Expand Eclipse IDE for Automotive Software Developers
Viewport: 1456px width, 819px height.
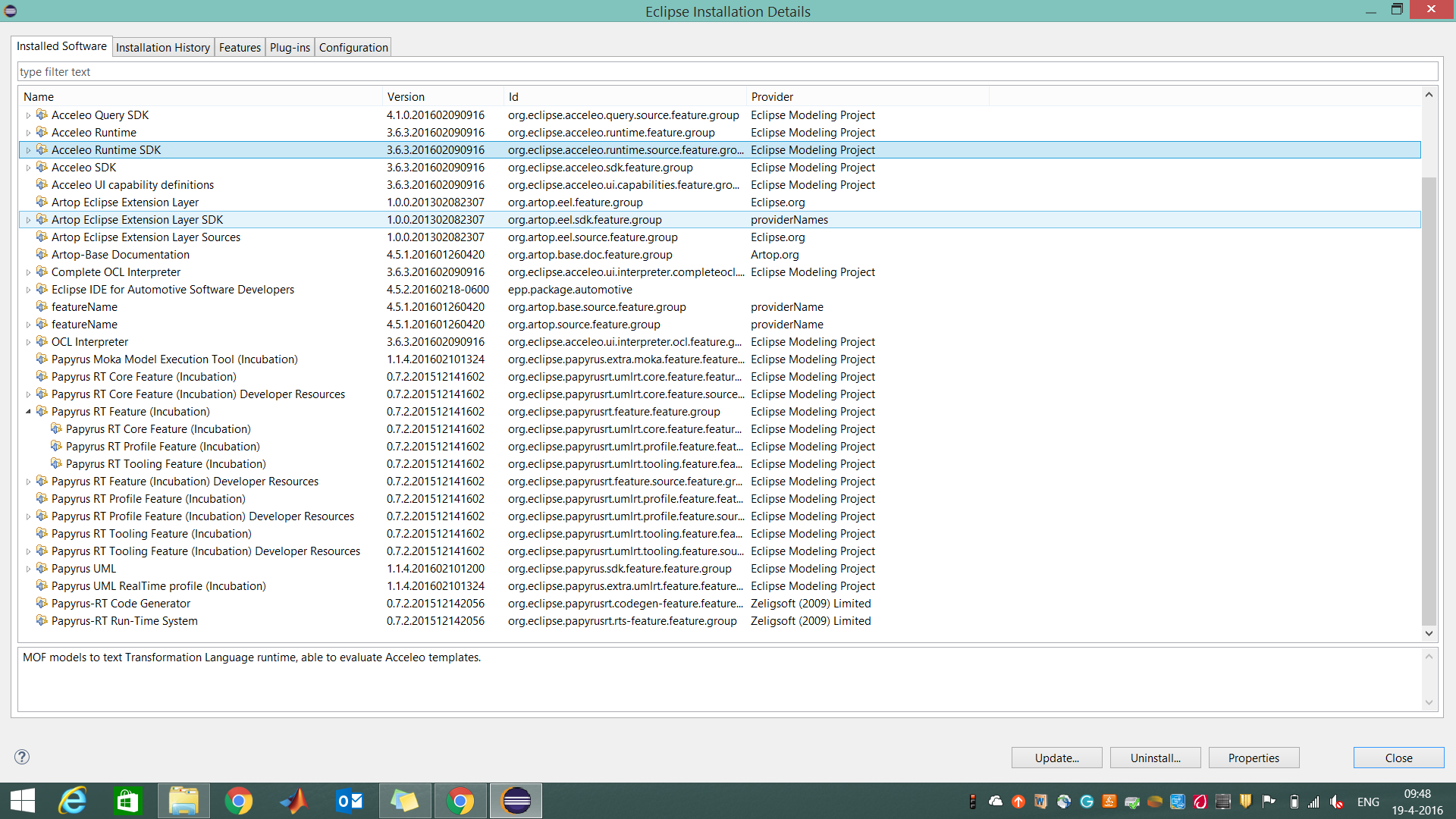[28, 290]
